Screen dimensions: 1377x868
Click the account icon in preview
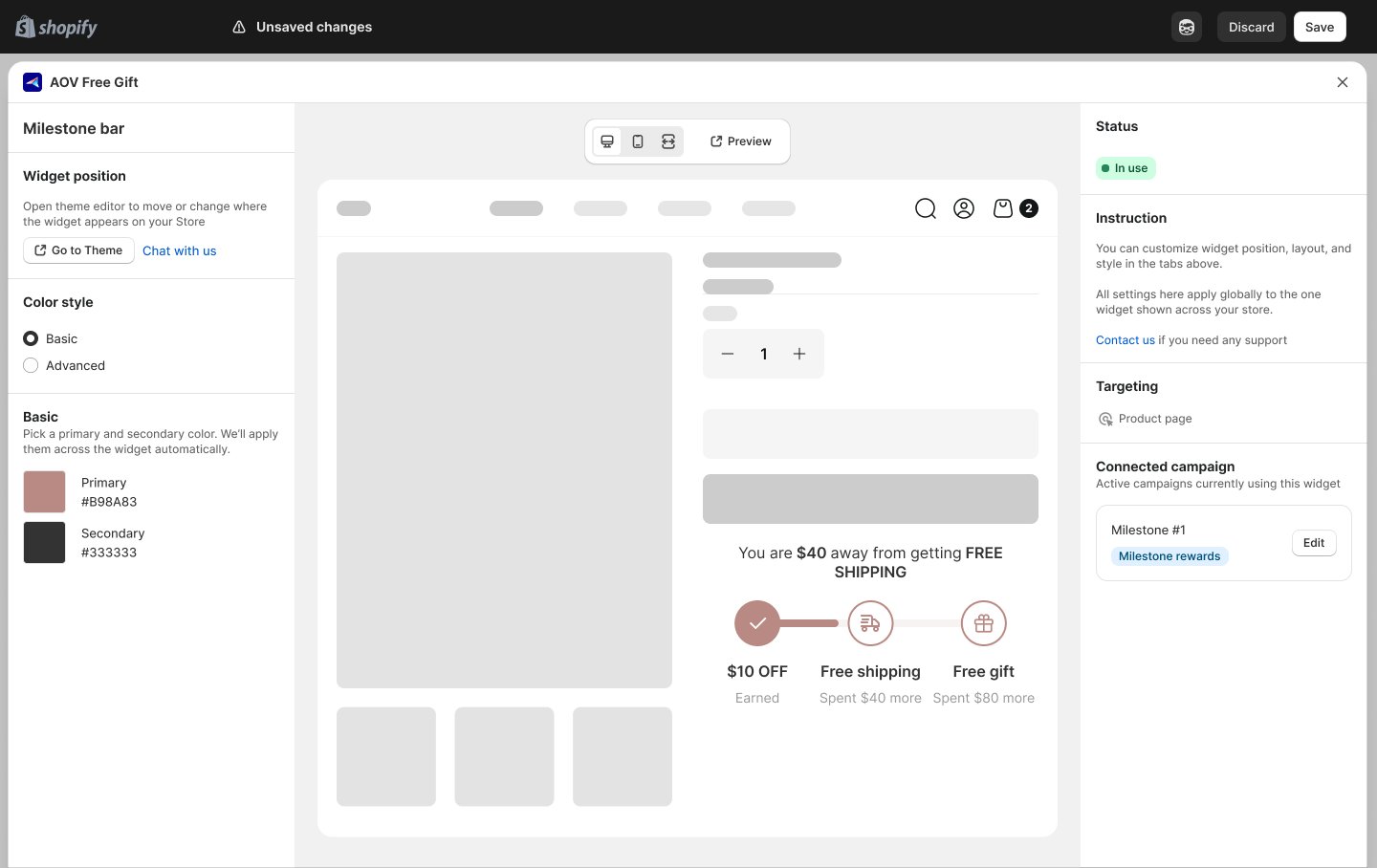[x=964, y=208]
